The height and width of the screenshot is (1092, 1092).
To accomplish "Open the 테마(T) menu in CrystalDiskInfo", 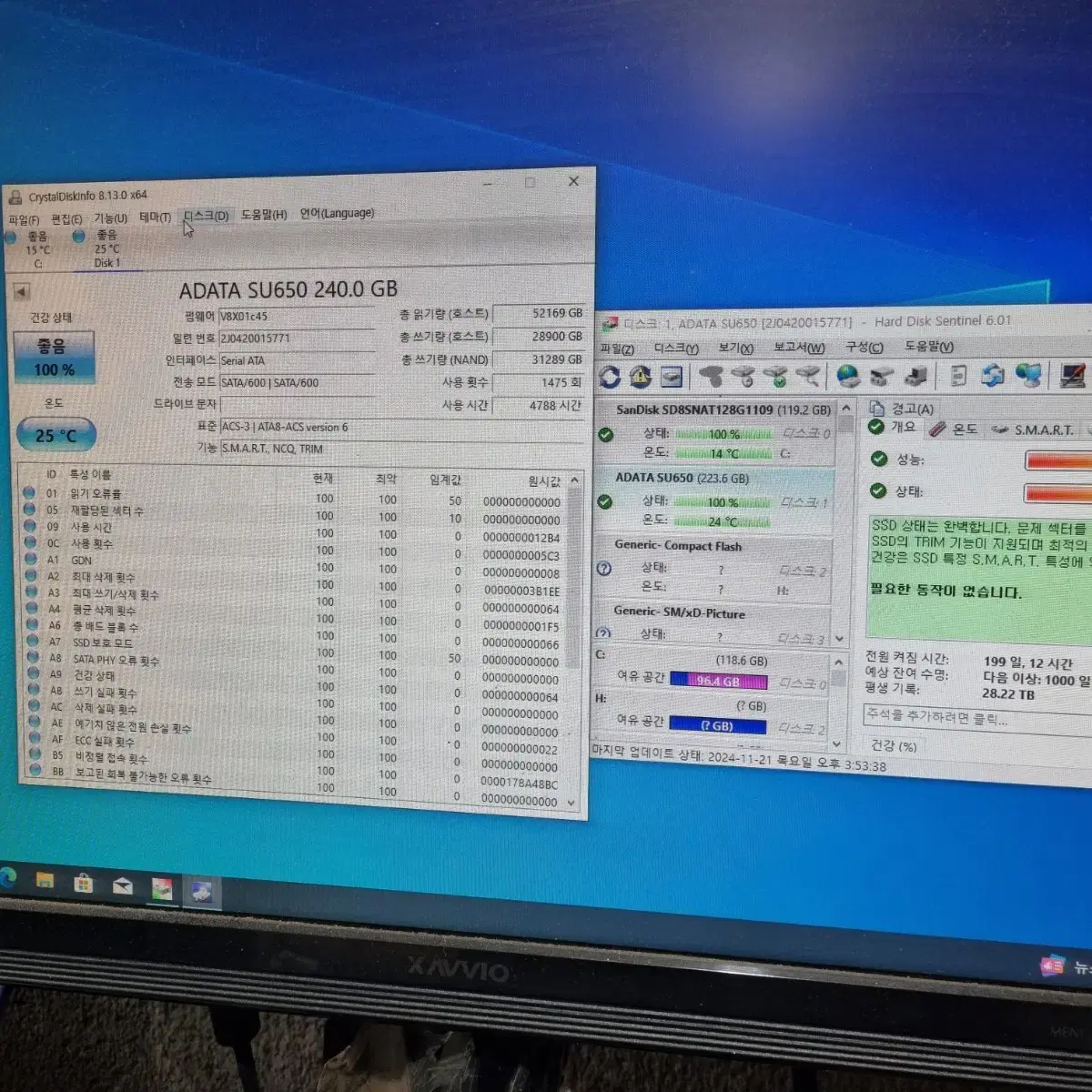I will (x=155, y=217).
